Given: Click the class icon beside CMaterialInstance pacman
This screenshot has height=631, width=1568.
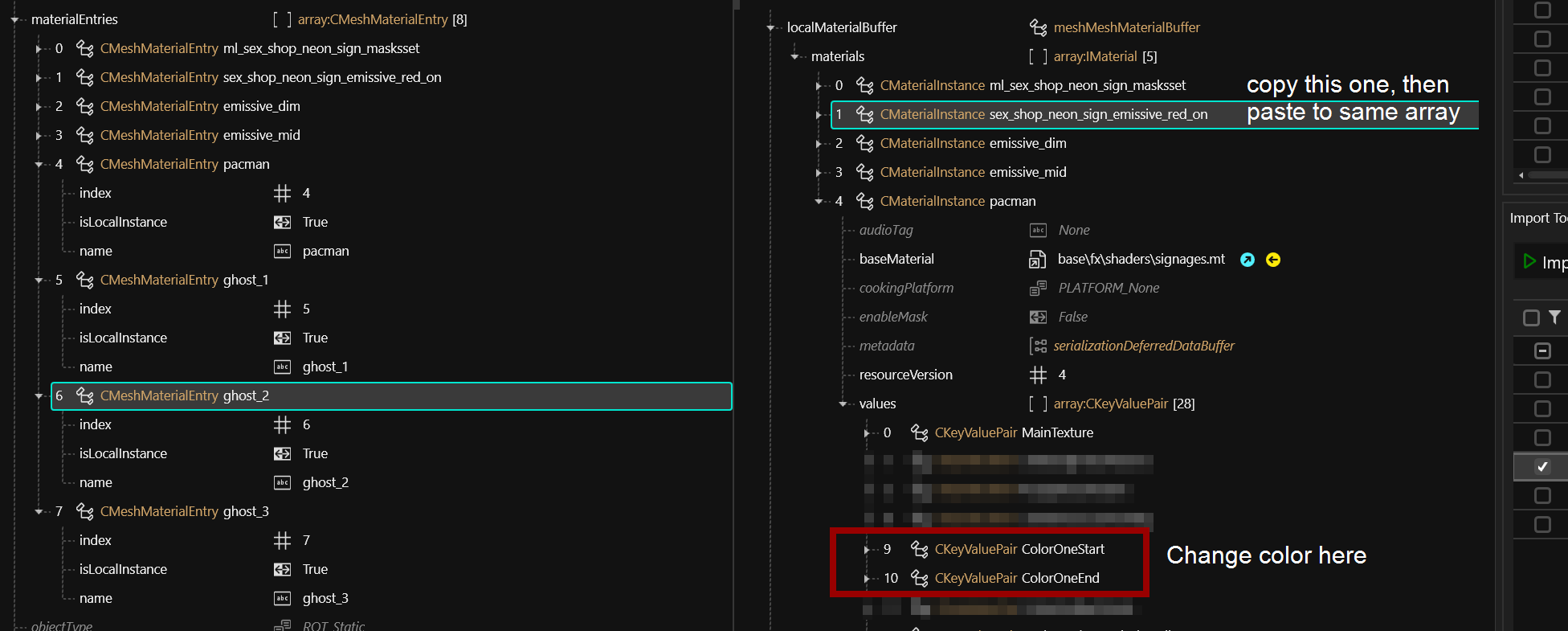Looking at the screenshot, I should pos(864,201).
